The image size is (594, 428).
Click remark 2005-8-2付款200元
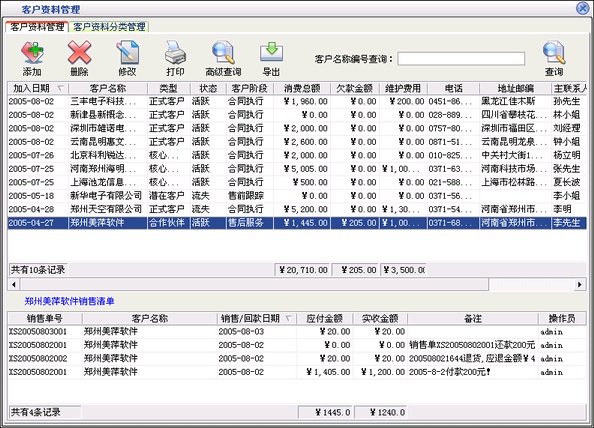pos(450,372)
